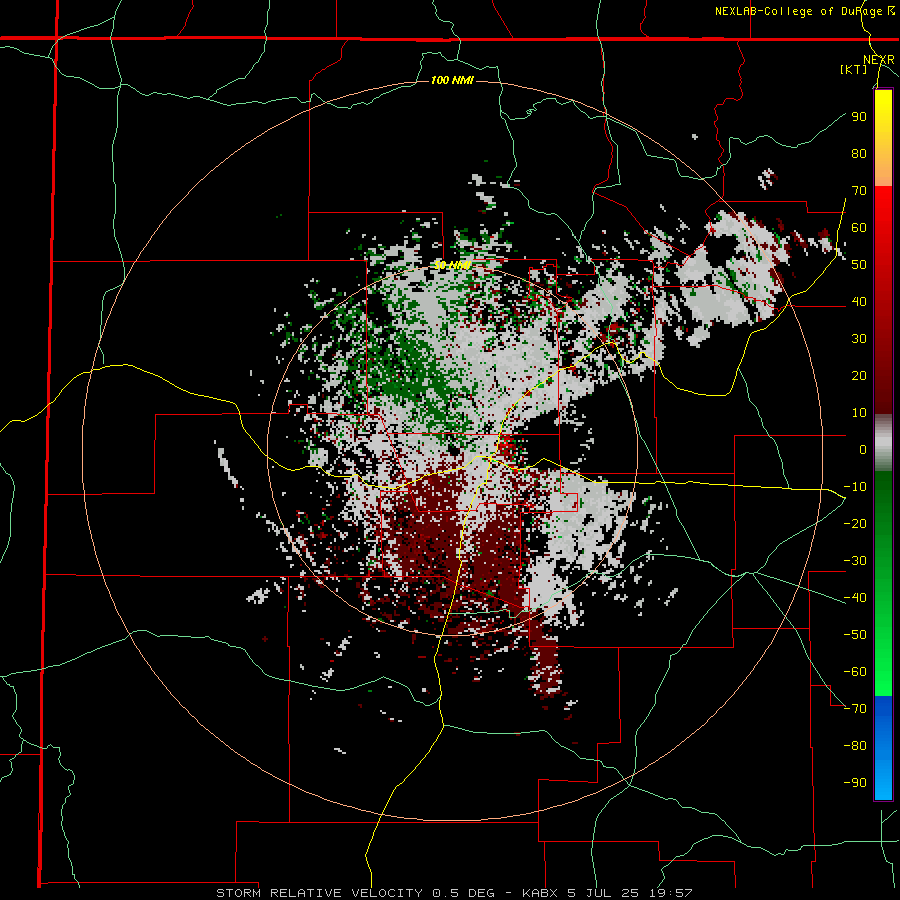Click the 50 NMI range ring label
The width and height of the screenshot is (900, 900).
452,265
